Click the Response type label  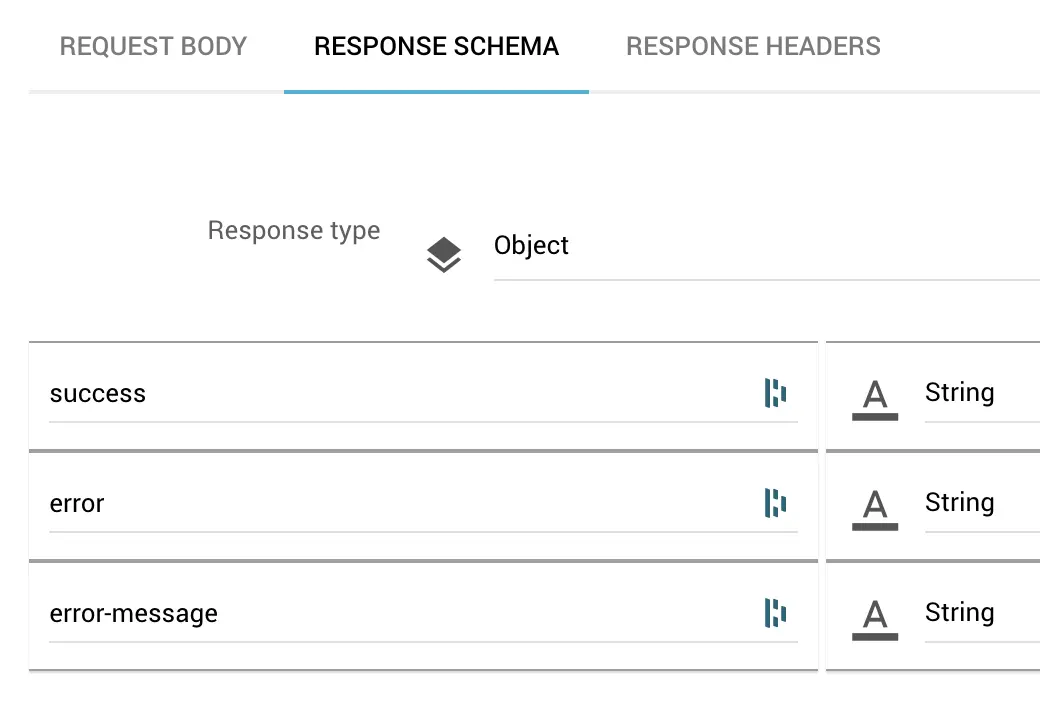tap(294, 231)
